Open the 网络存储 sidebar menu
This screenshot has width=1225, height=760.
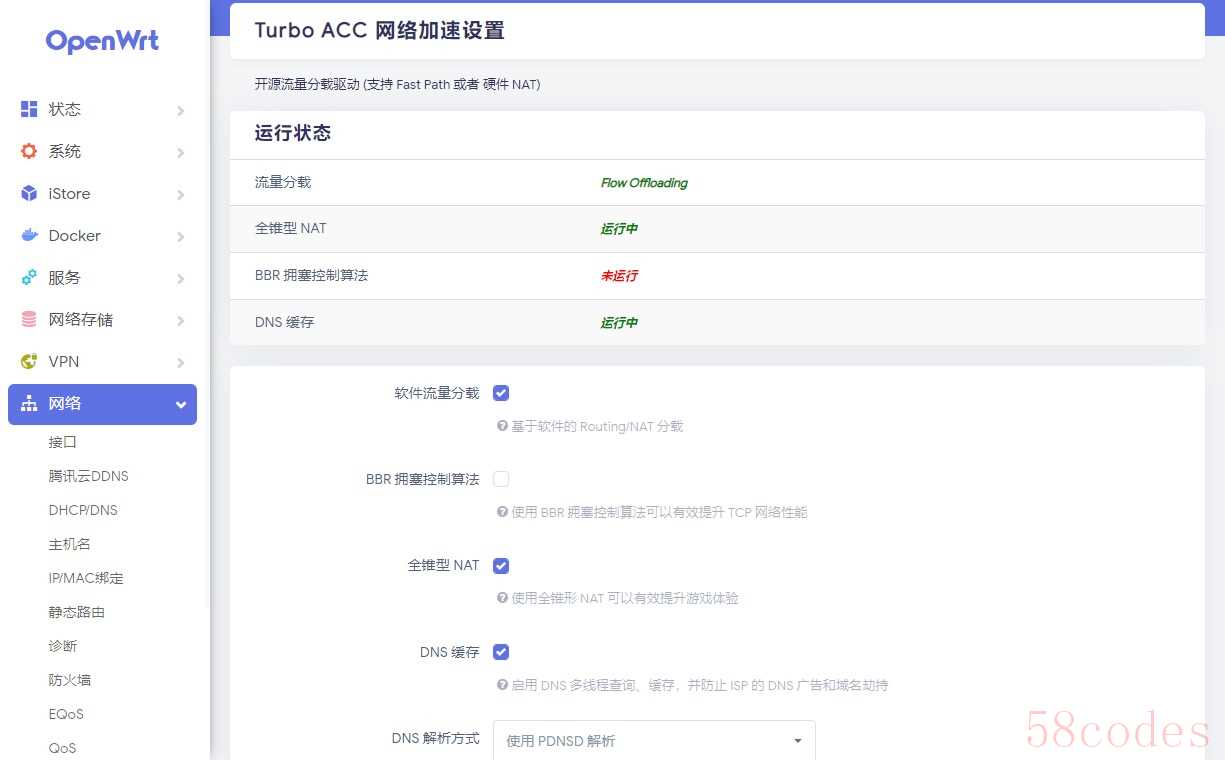(102, 319)
